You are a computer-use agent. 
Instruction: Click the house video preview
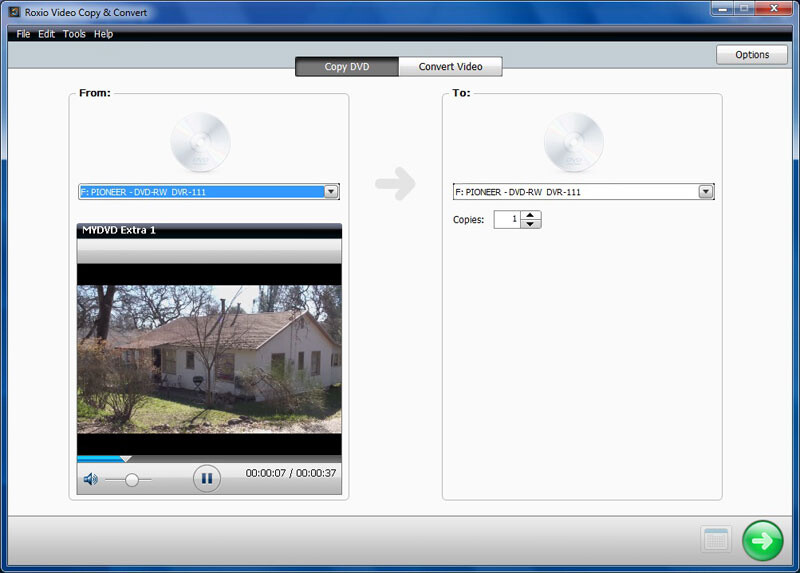pyautogui.click(x=209, y=359)
